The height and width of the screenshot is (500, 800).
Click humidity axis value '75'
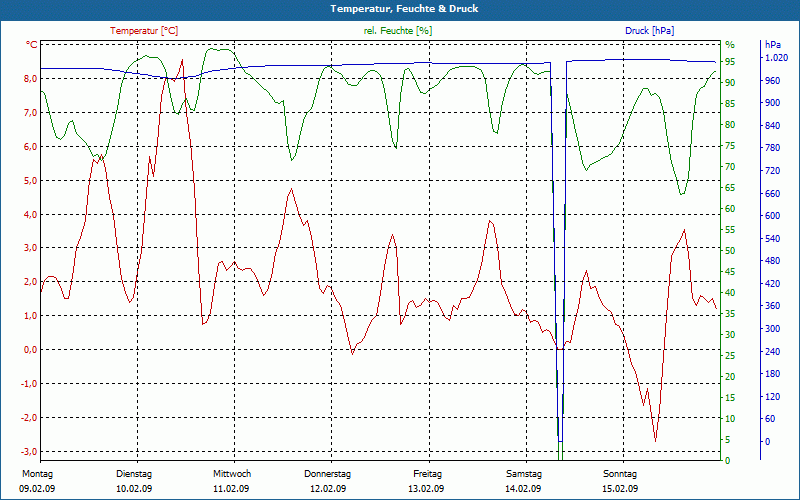click(730, 146)
